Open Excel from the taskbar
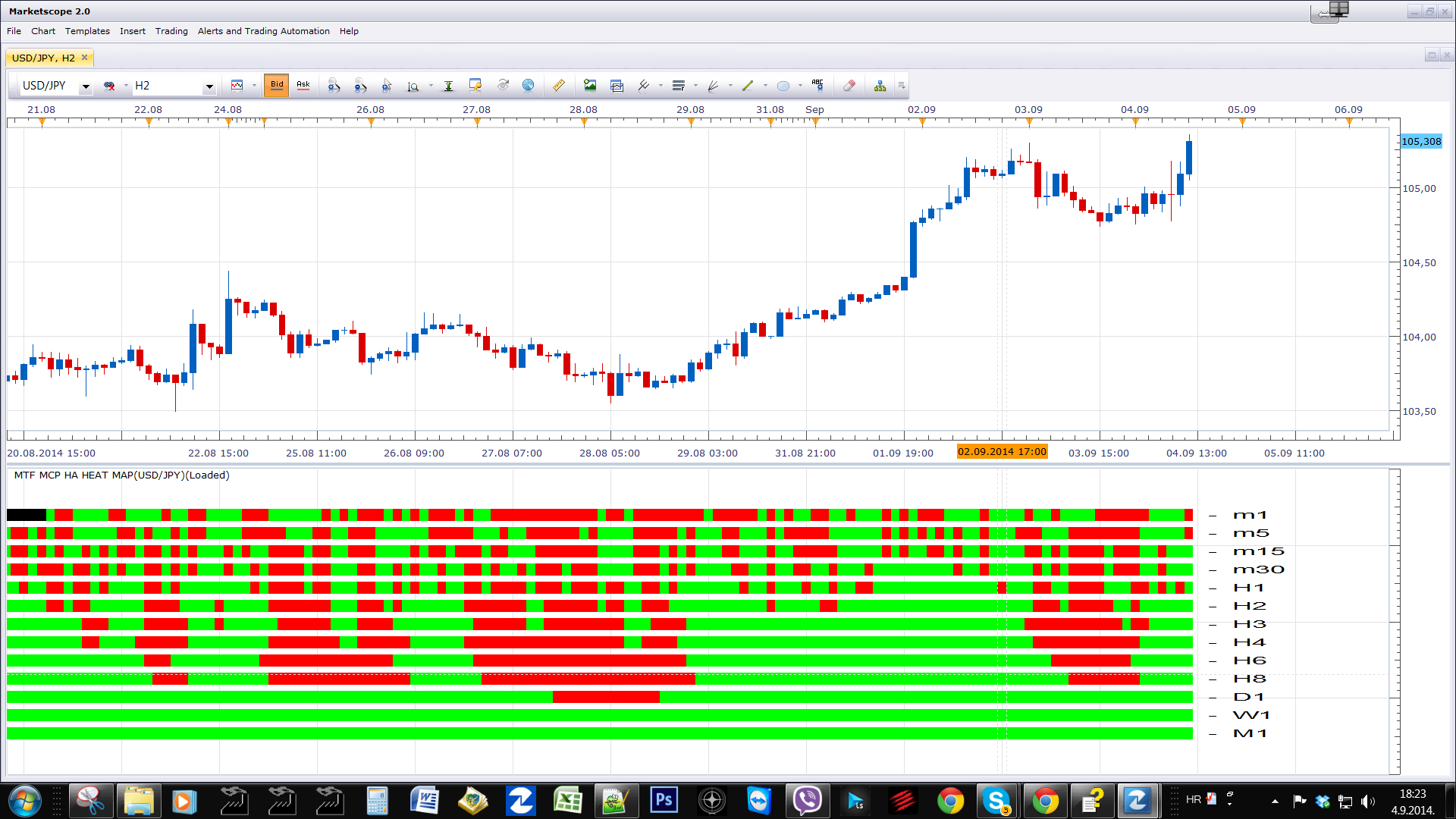The image size is (1456, 819). pyautogui.click(x=568, y=801)
